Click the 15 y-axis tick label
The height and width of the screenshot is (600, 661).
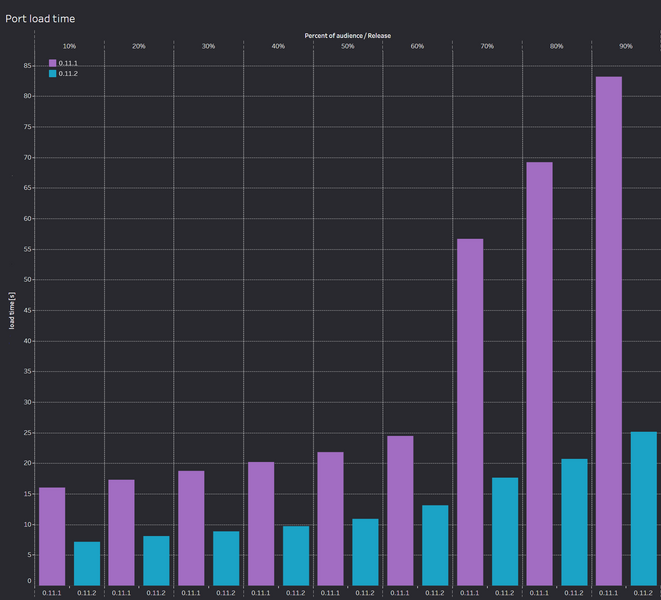click(27, 494)
